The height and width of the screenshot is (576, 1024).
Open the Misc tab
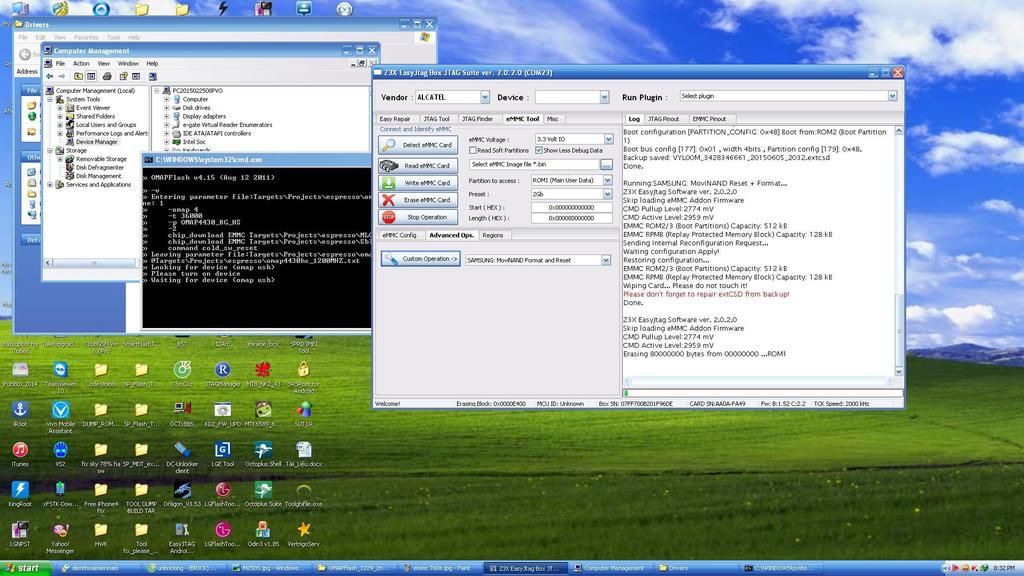coord(552,119)
